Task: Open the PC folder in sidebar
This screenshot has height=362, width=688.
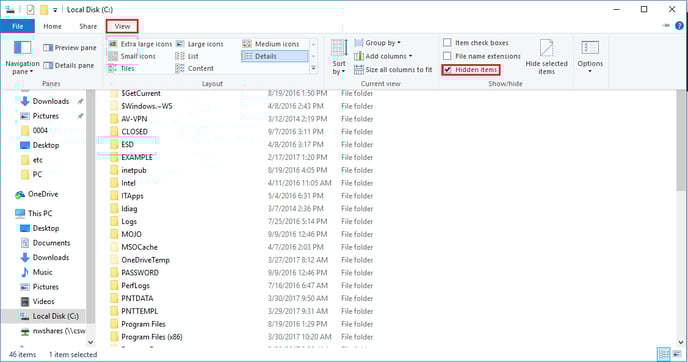Action: pyautogui.click(x=37, y=174)
